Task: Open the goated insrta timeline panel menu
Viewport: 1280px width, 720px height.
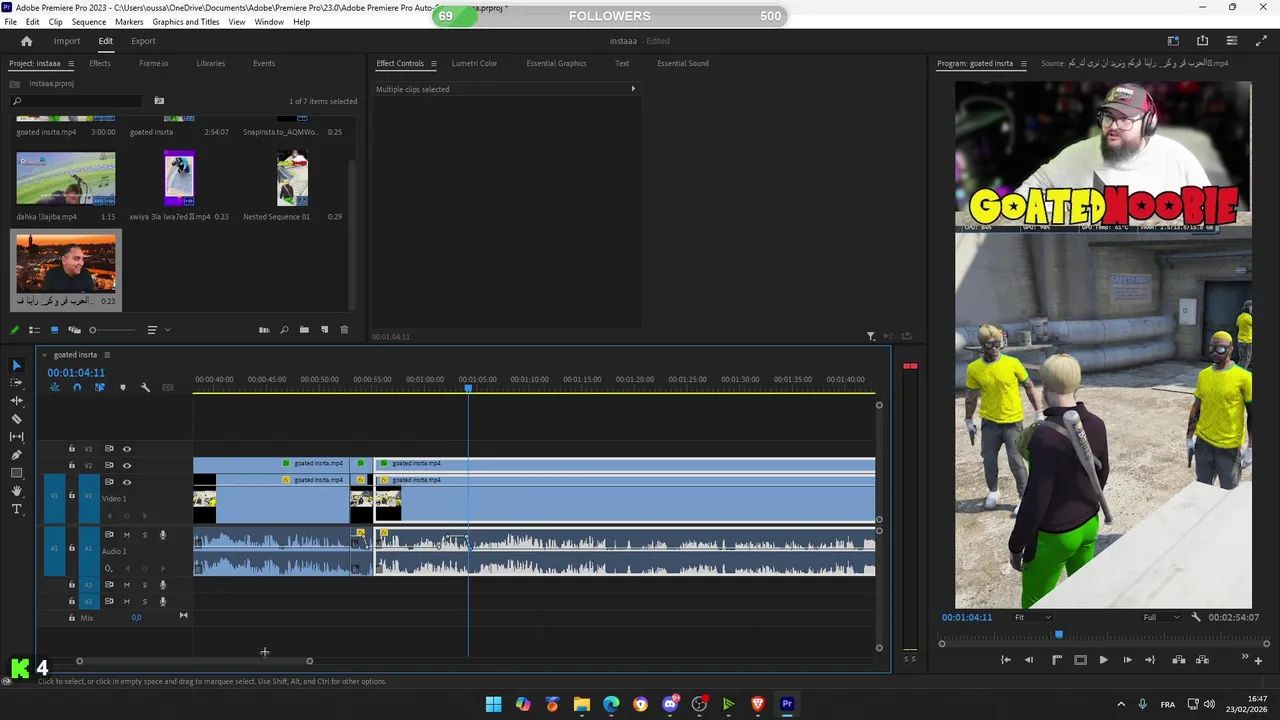Action: (x=107, y=354)
